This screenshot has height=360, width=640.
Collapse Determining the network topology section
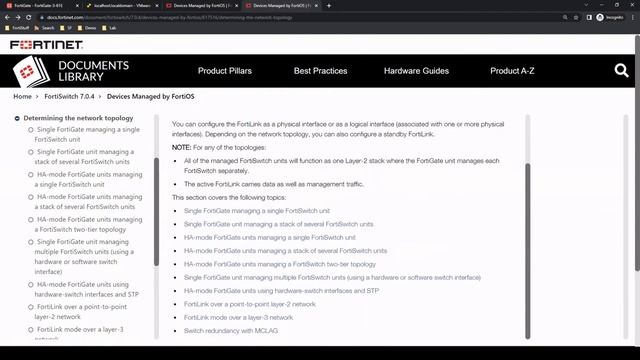[17, 118]
